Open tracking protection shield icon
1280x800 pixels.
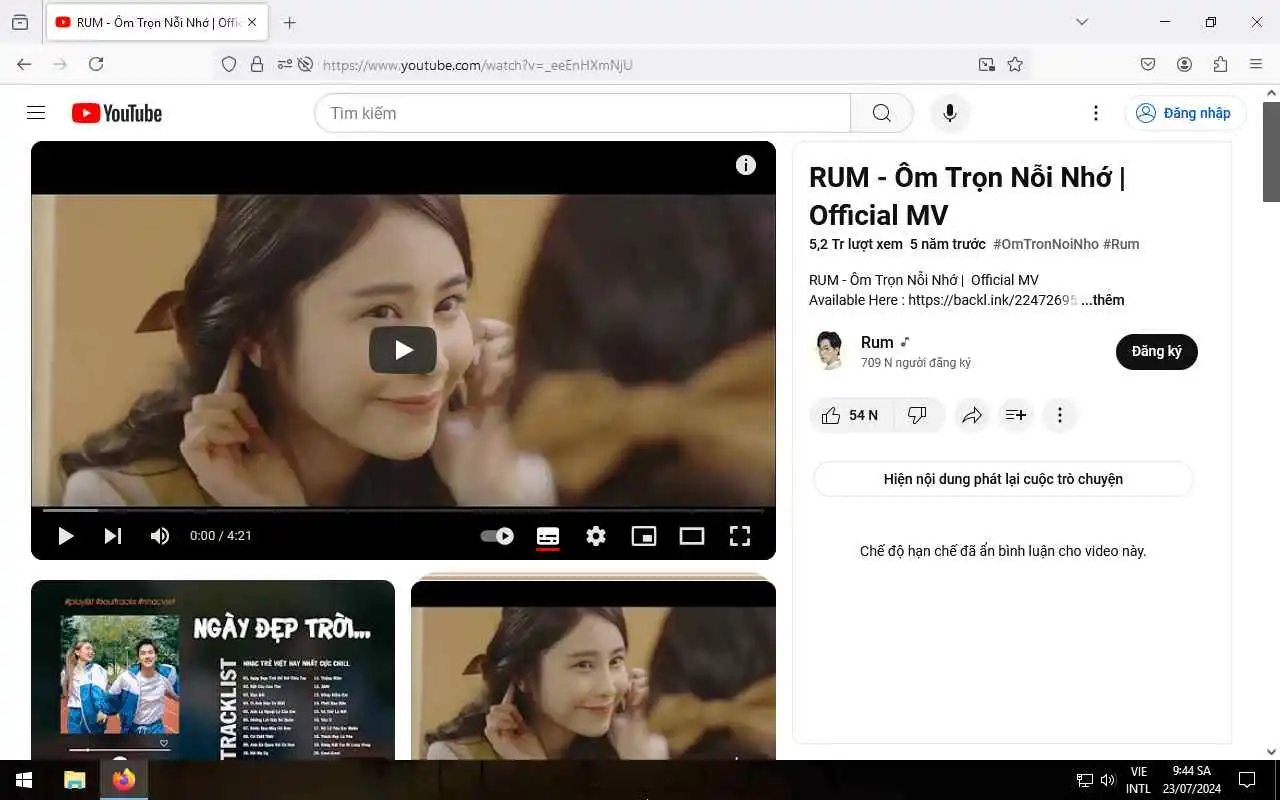tap(229, 64)
